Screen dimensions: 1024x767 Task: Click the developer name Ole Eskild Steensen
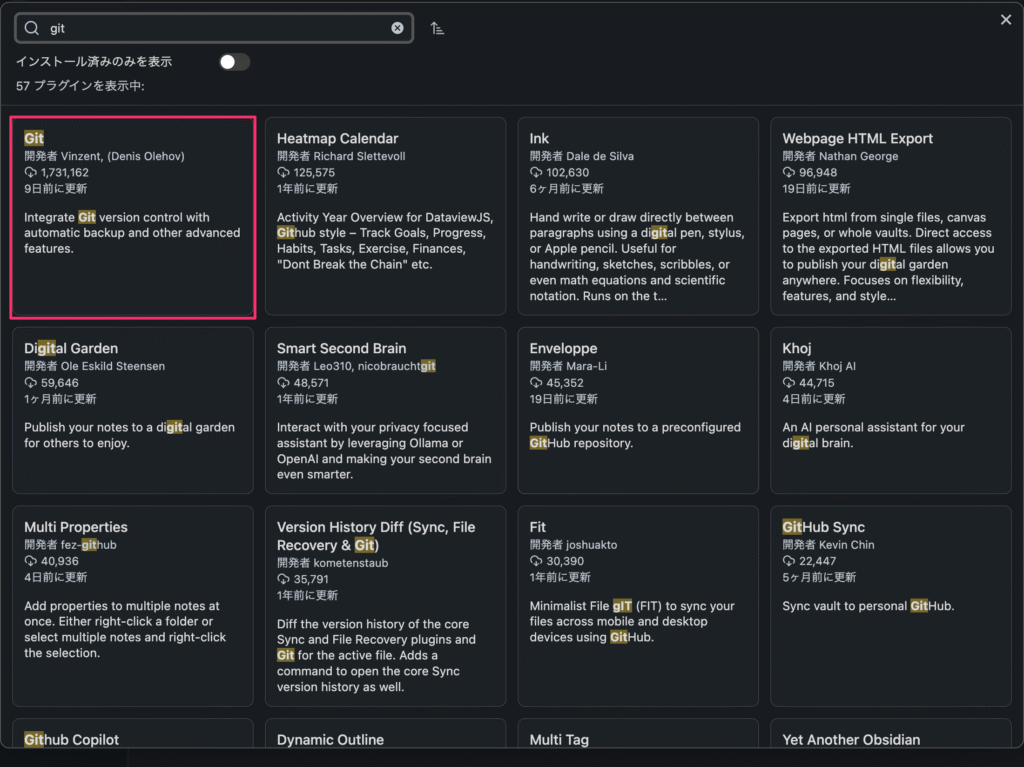113,367
